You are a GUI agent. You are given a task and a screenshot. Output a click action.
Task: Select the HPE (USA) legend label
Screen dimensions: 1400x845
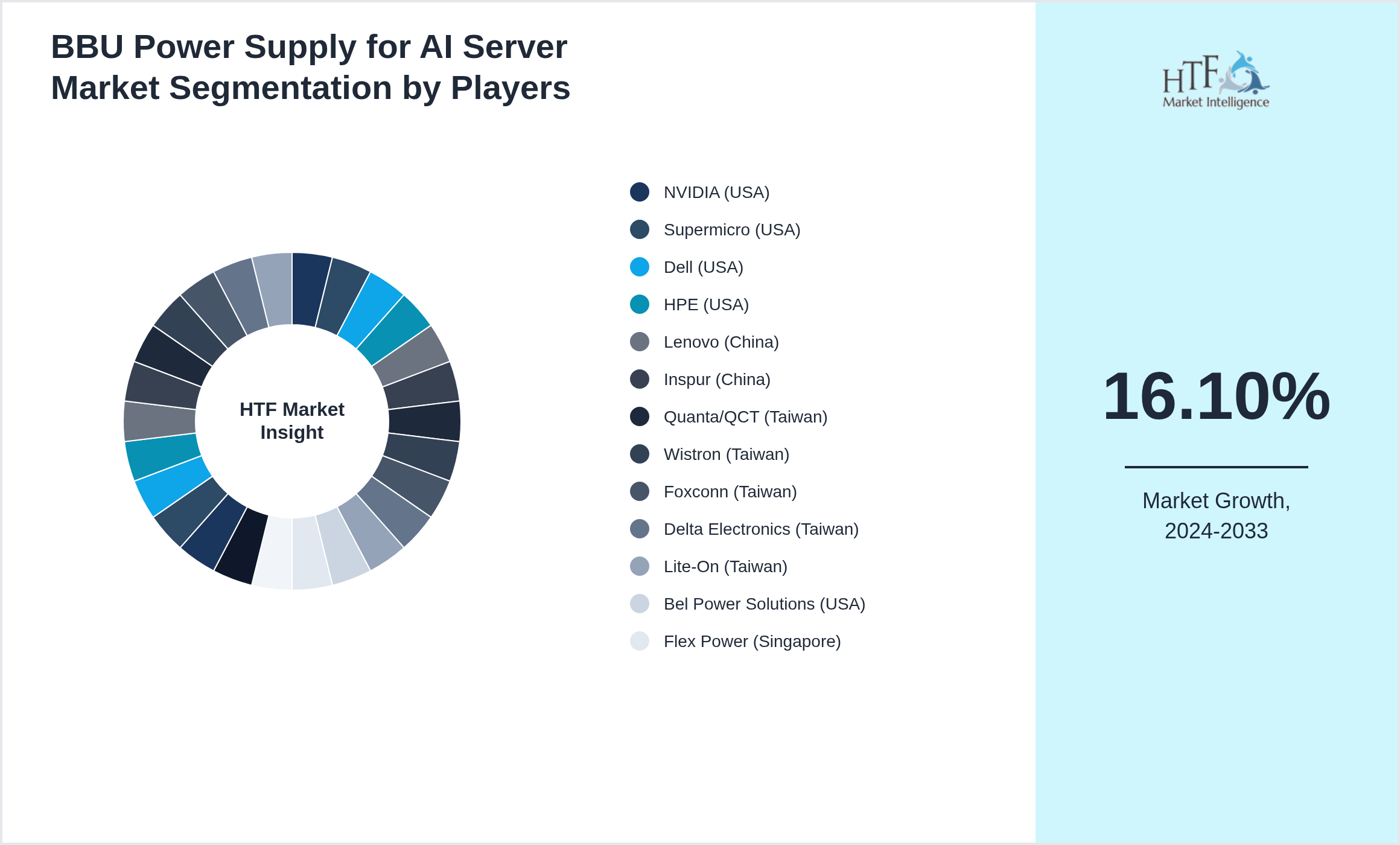(706, 305)
